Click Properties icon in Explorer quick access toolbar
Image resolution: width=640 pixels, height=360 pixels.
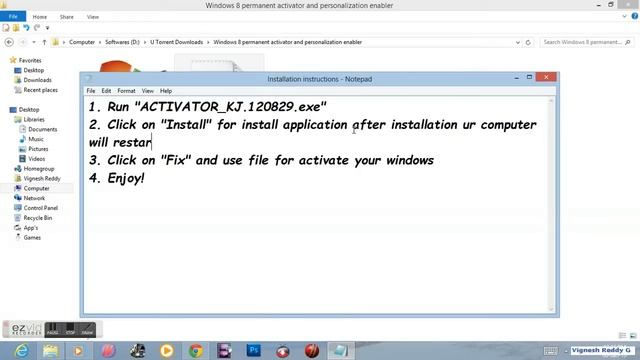[x=6, y=28]
